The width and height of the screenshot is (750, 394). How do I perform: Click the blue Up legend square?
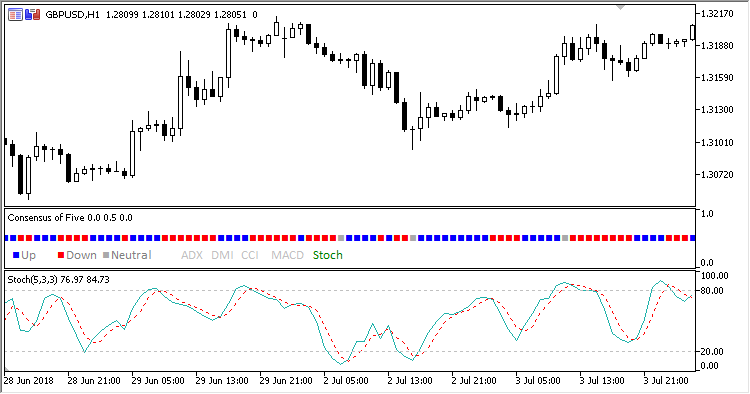click(x=16, y=255)
